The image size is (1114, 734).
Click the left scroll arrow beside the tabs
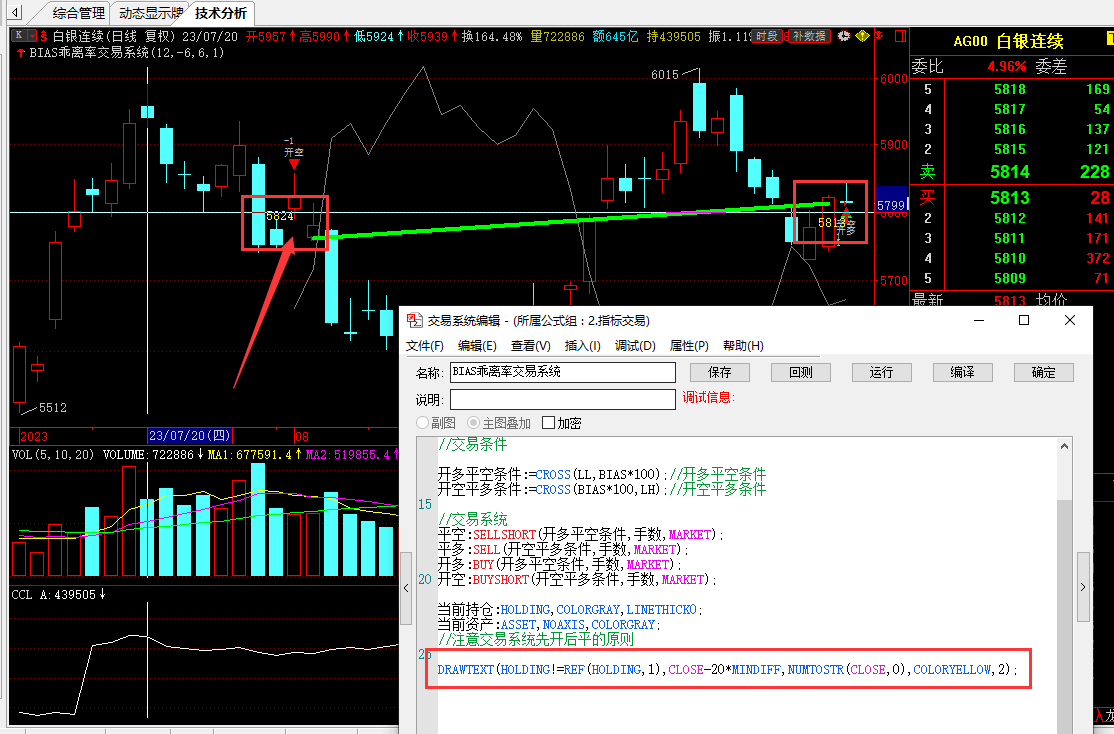[16, 12]
